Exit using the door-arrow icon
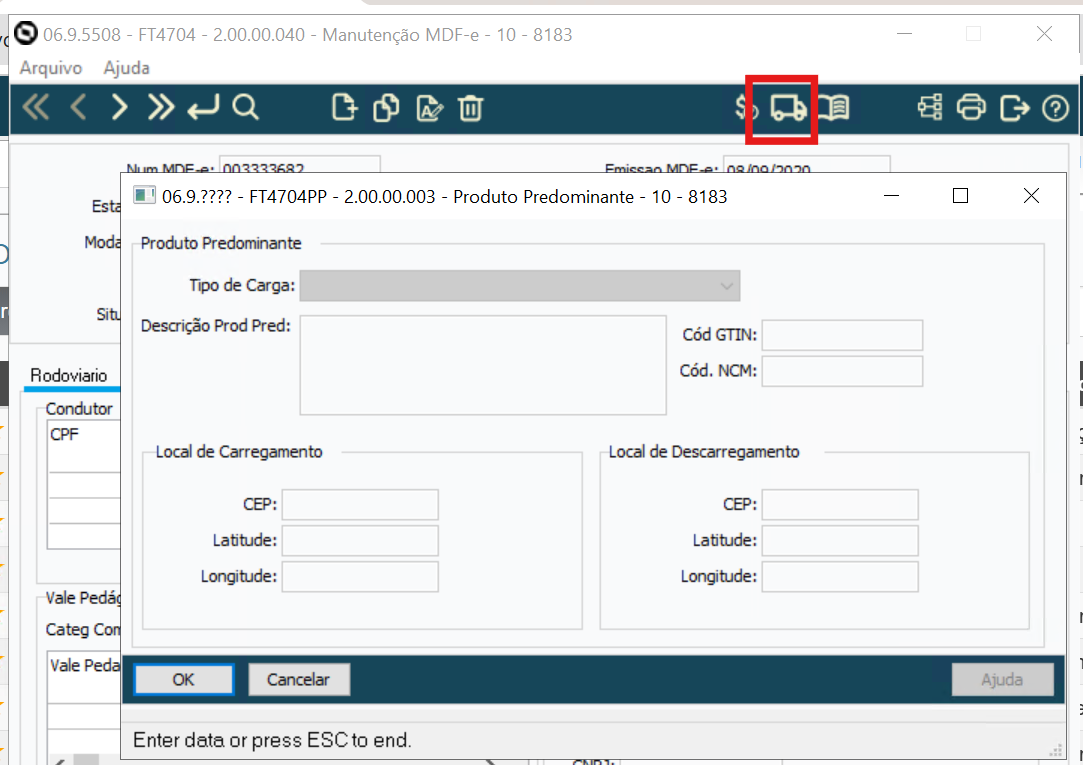The image size is (1083, 765). (1015, 108)
